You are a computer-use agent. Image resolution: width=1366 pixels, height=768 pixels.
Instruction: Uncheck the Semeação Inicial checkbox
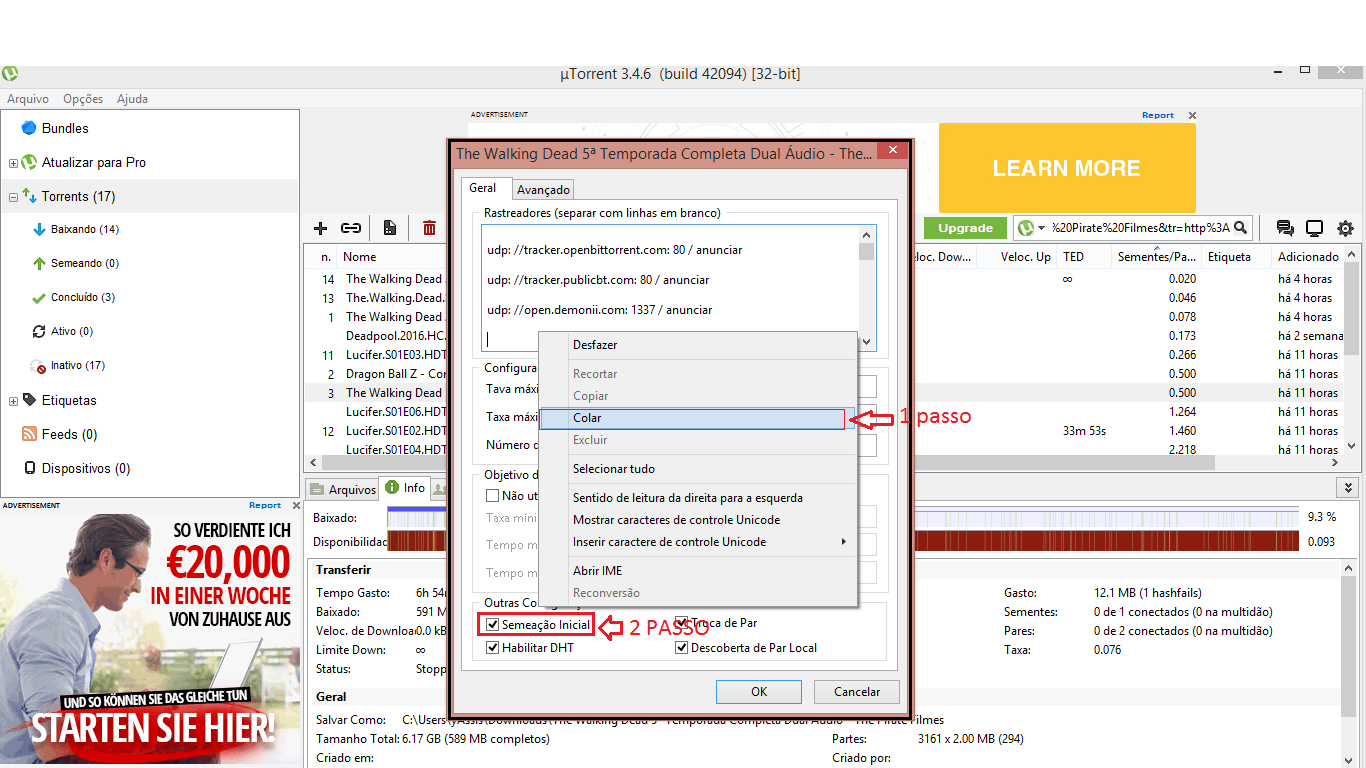(493, 625)
